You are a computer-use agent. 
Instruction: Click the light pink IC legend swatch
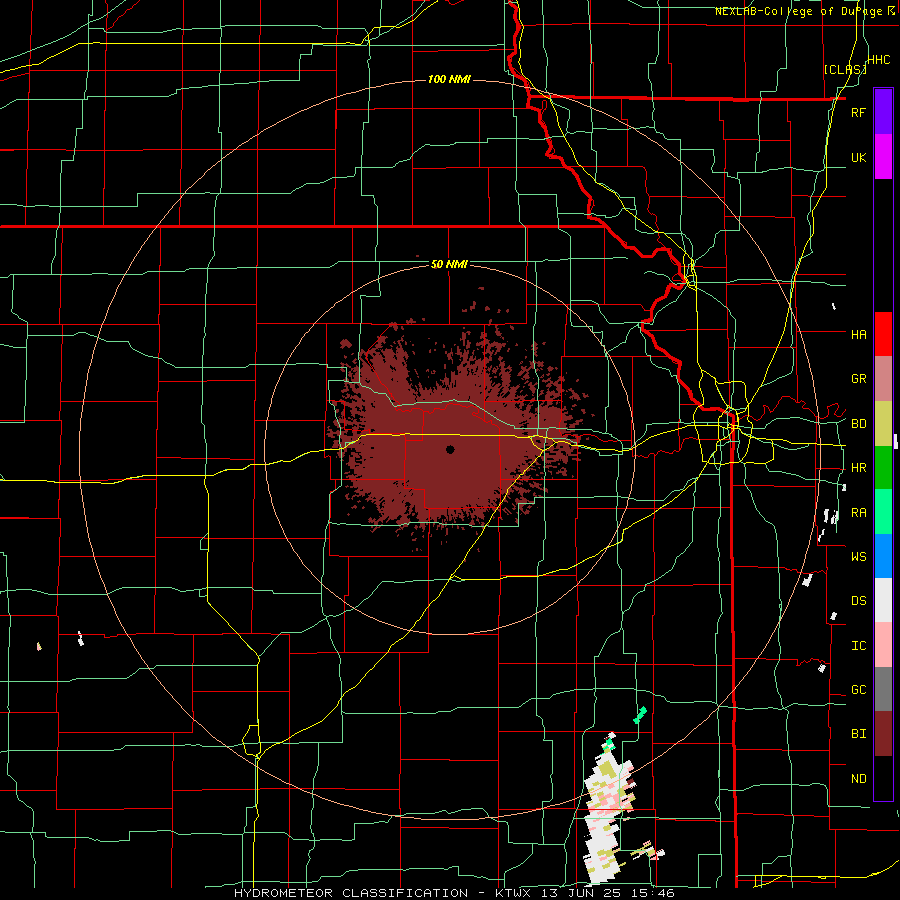883,645
